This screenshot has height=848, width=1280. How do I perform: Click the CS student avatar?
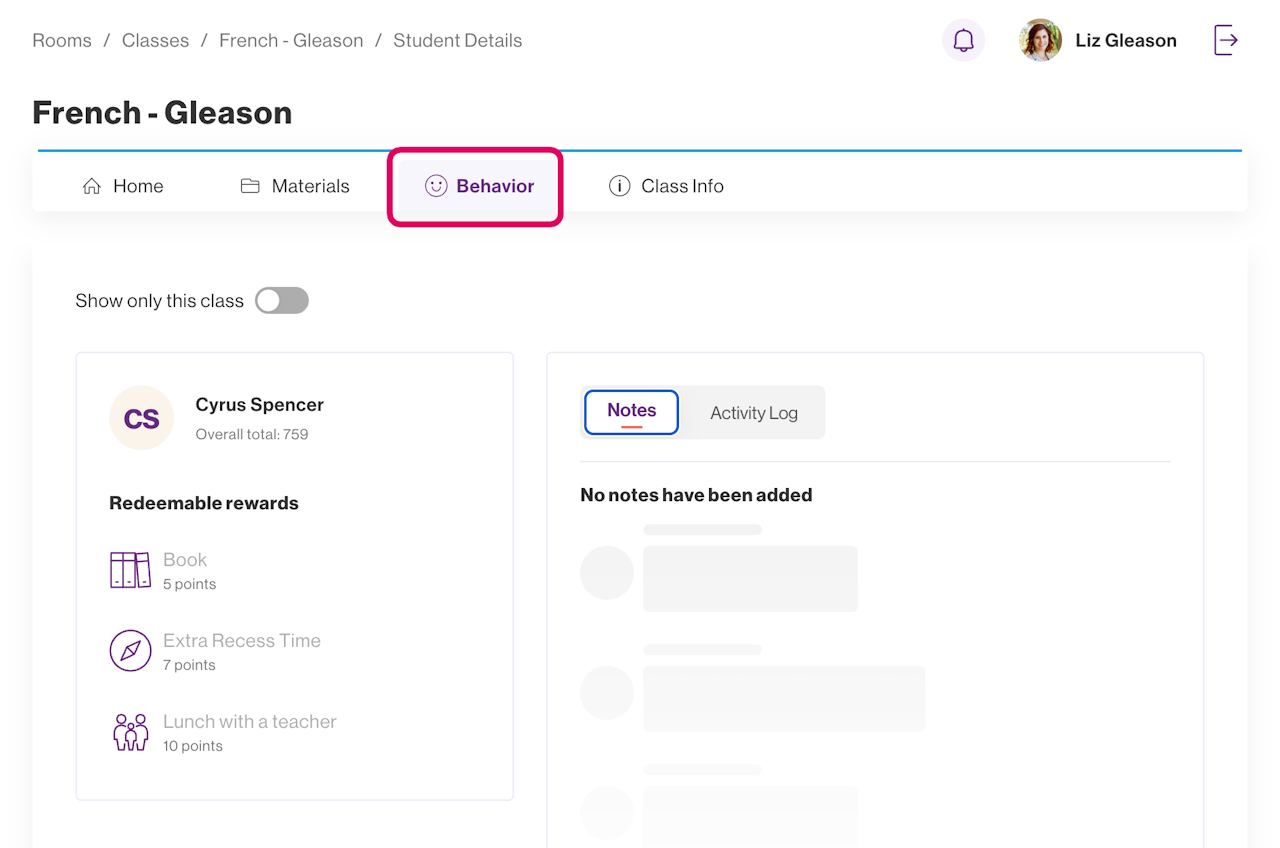coord(141,418)
